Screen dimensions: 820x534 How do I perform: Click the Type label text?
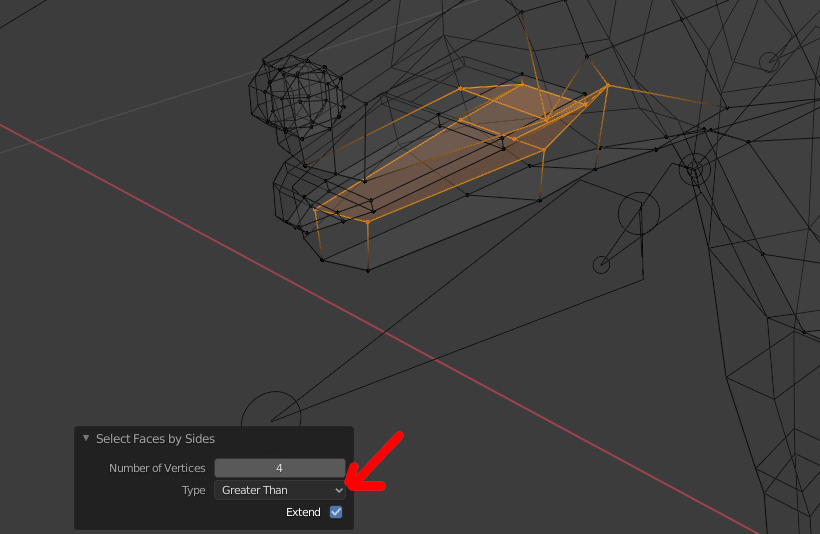pyautogui.click(x=193, y=490)
